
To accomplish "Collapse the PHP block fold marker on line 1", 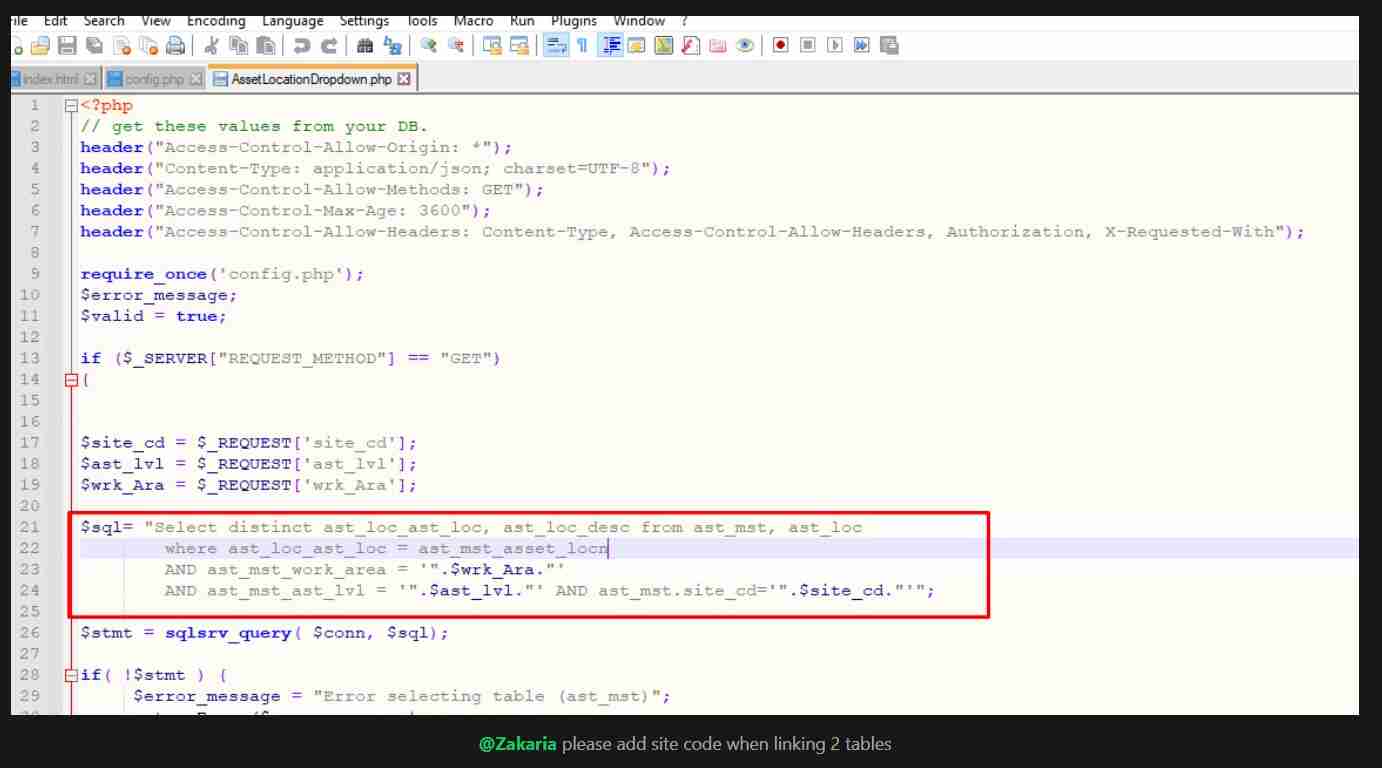I will pos(71,105).
